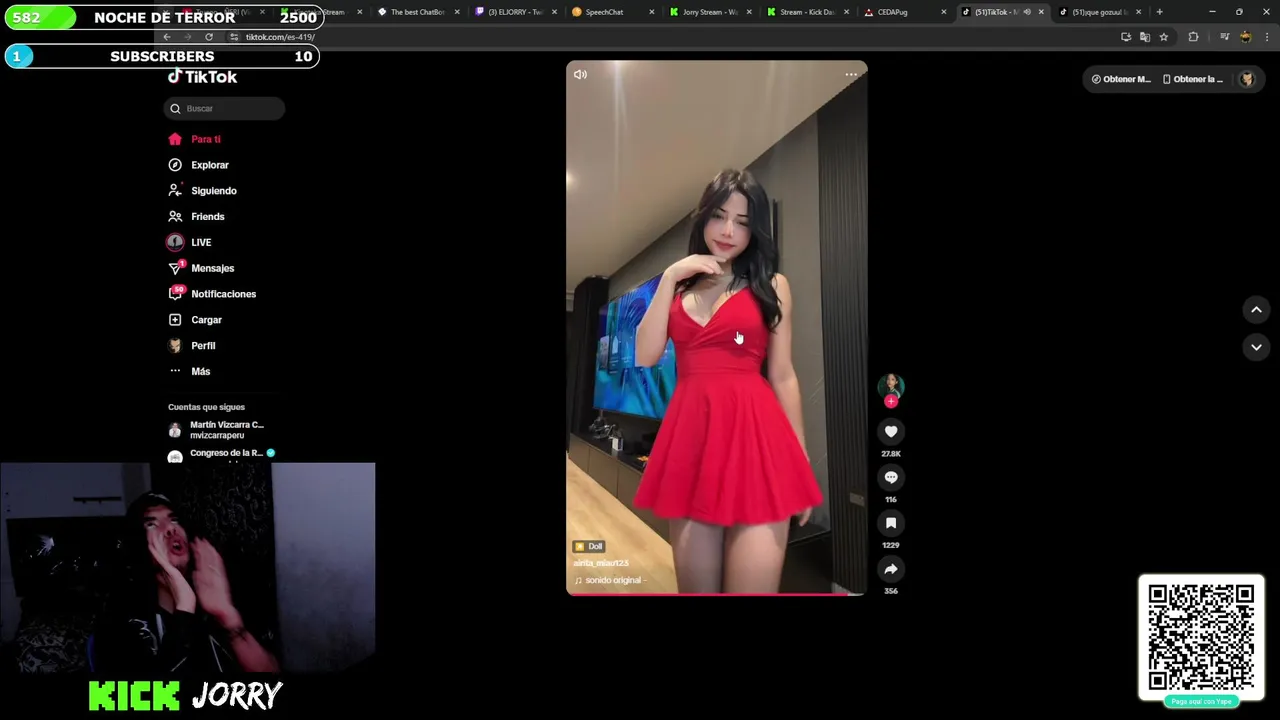Open the video's creator username link
The image size is (1280, 720).
pyautogui.click(x=601, y=563)
